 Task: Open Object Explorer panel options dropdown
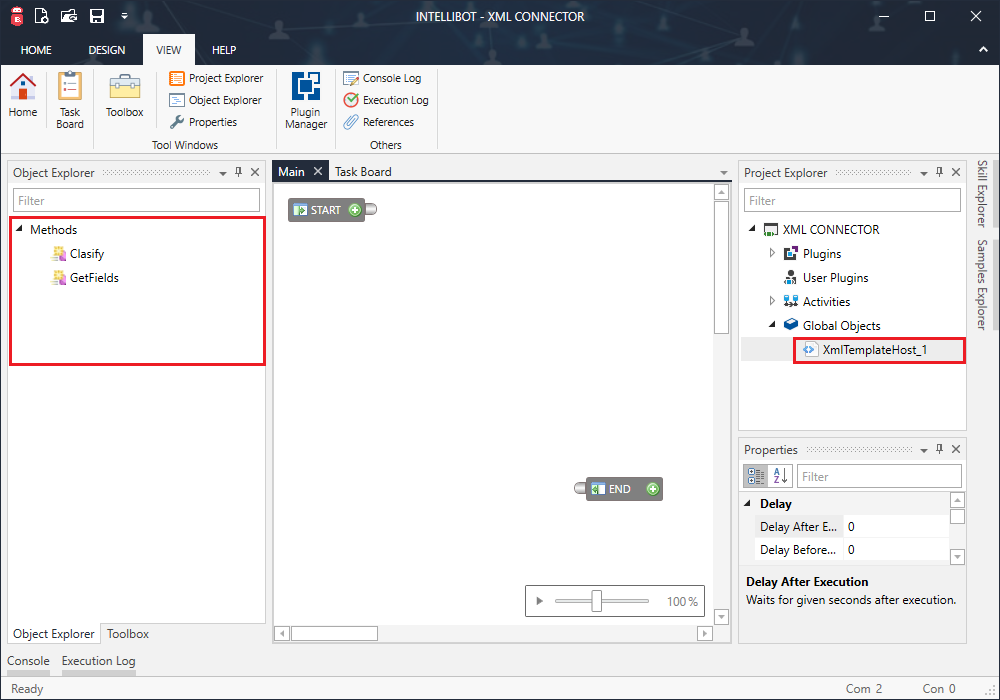[x=223, y=173]
